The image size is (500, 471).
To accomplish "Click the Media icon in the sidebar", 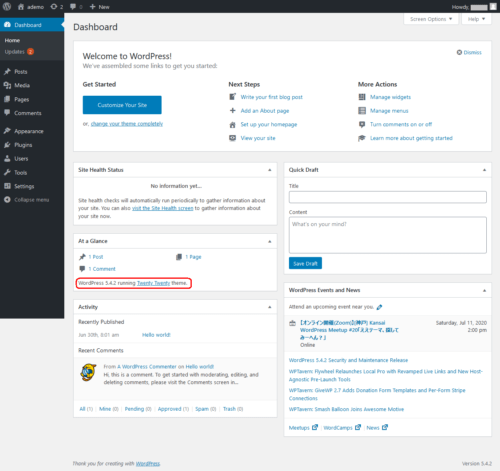I will coord(7,85).
